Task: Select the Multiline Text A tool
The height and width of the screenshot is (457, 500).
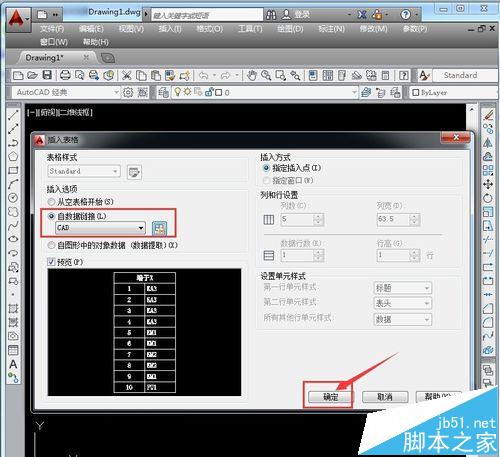Action: [13, 364]
